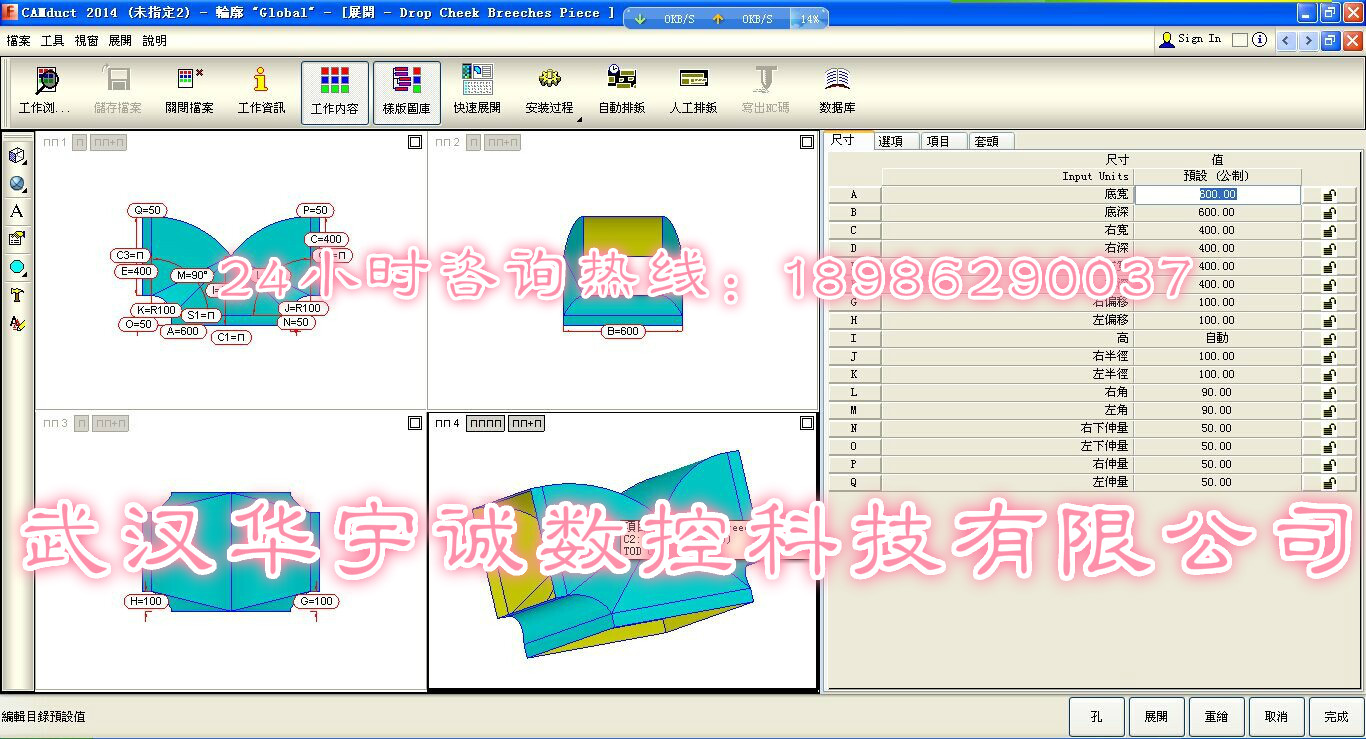Open the 工具 menu
The height and width of the screenshot is (739, 1366).
tap(52, 41)
